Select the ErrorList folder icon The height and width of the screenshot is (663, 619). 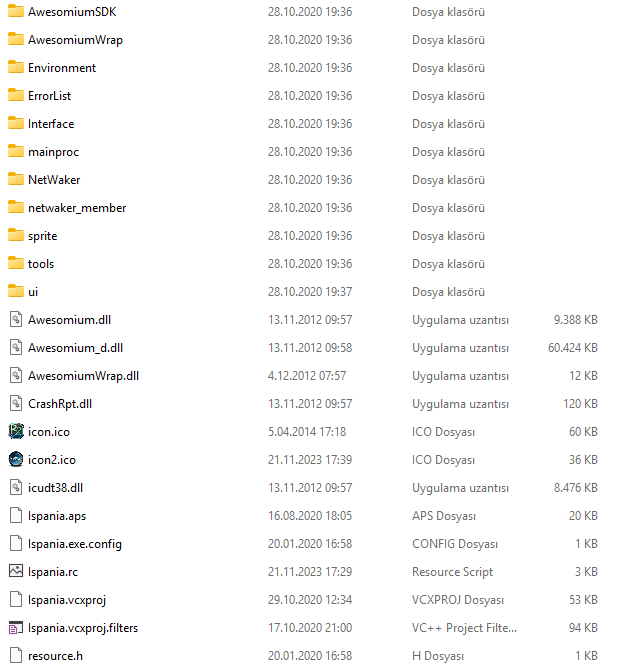(16, 95)
